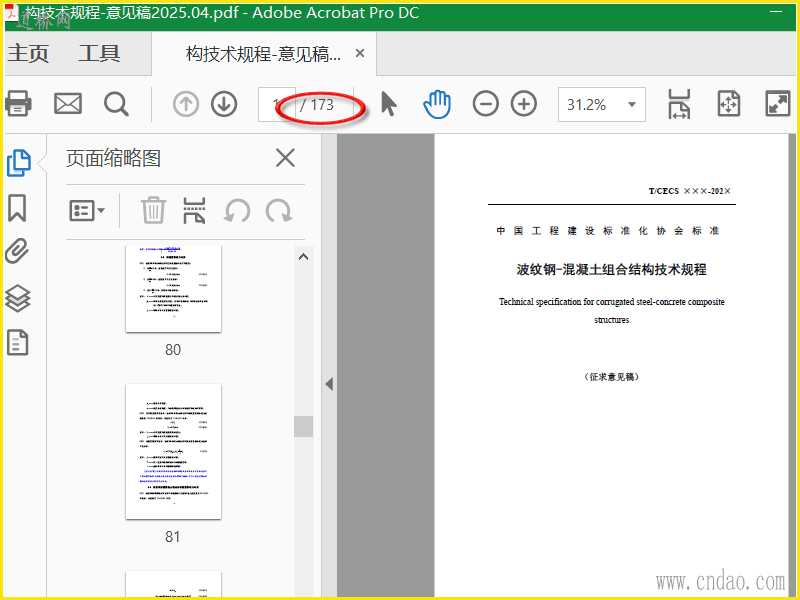The height and width of the screenshot is (600, 800).
Task: Click the T/CECS standard number text
Action: click(690, 191)
